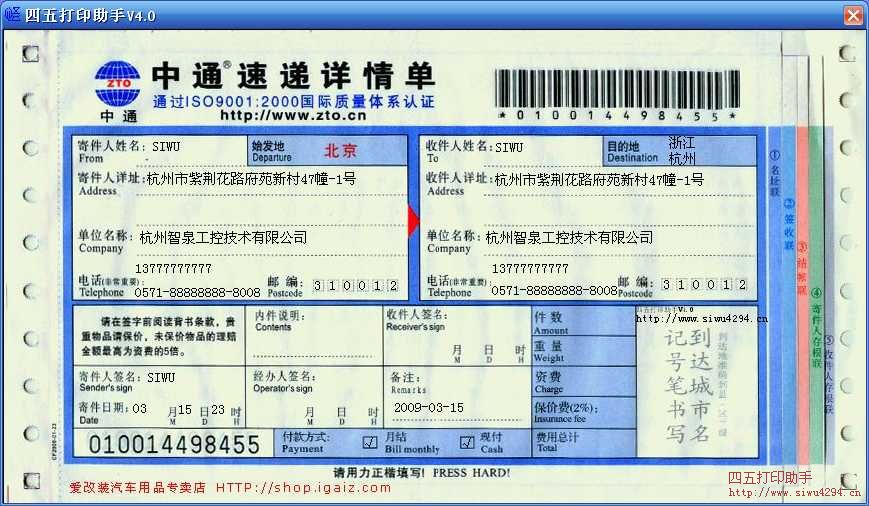
Task: Click the barcode image at top right
Action: [617, 89]
